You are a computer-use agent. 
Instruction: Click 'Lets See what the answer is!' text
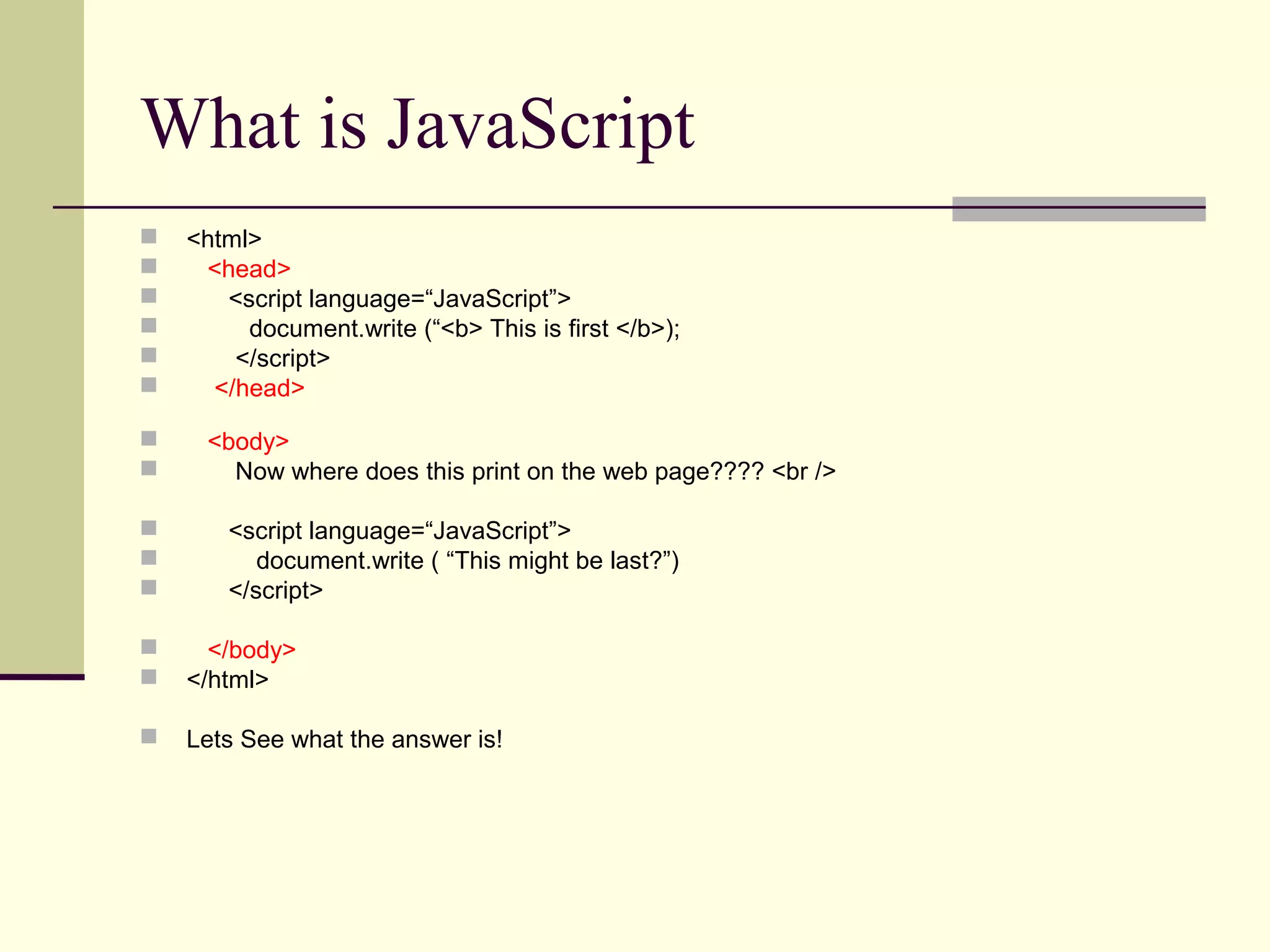344,739
